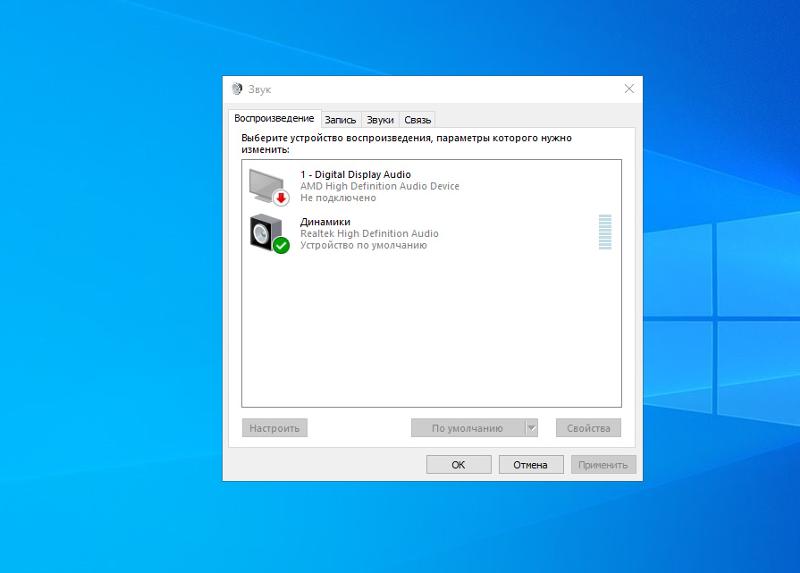Open Свойства for the device
This screenshot has height=573, width=800.
pyautogui.click(x=588, y=428)
